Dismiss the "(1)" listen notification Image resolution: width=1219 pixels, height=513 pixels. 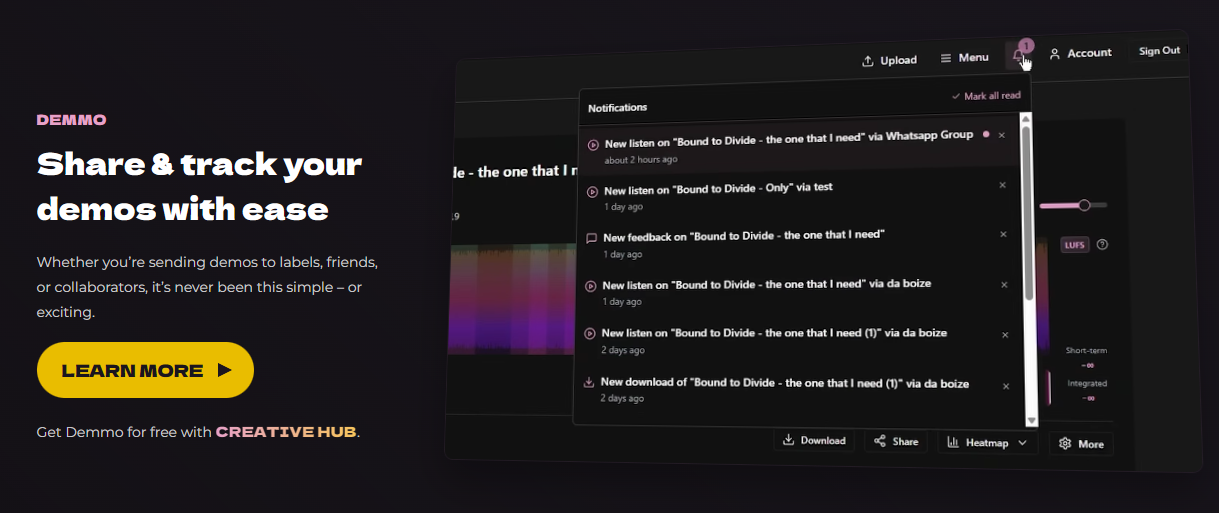point(1005,335)
